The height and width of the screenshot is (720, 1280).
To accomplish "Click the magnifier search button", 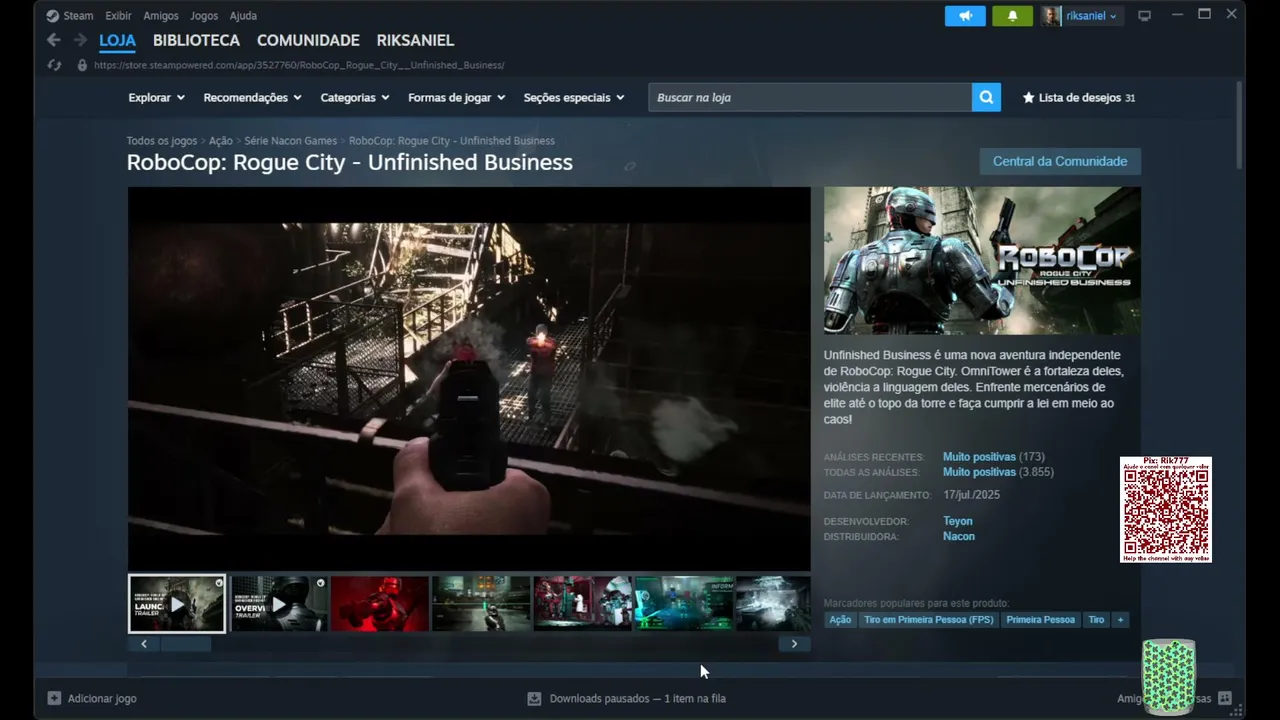I will coord(986,97).
